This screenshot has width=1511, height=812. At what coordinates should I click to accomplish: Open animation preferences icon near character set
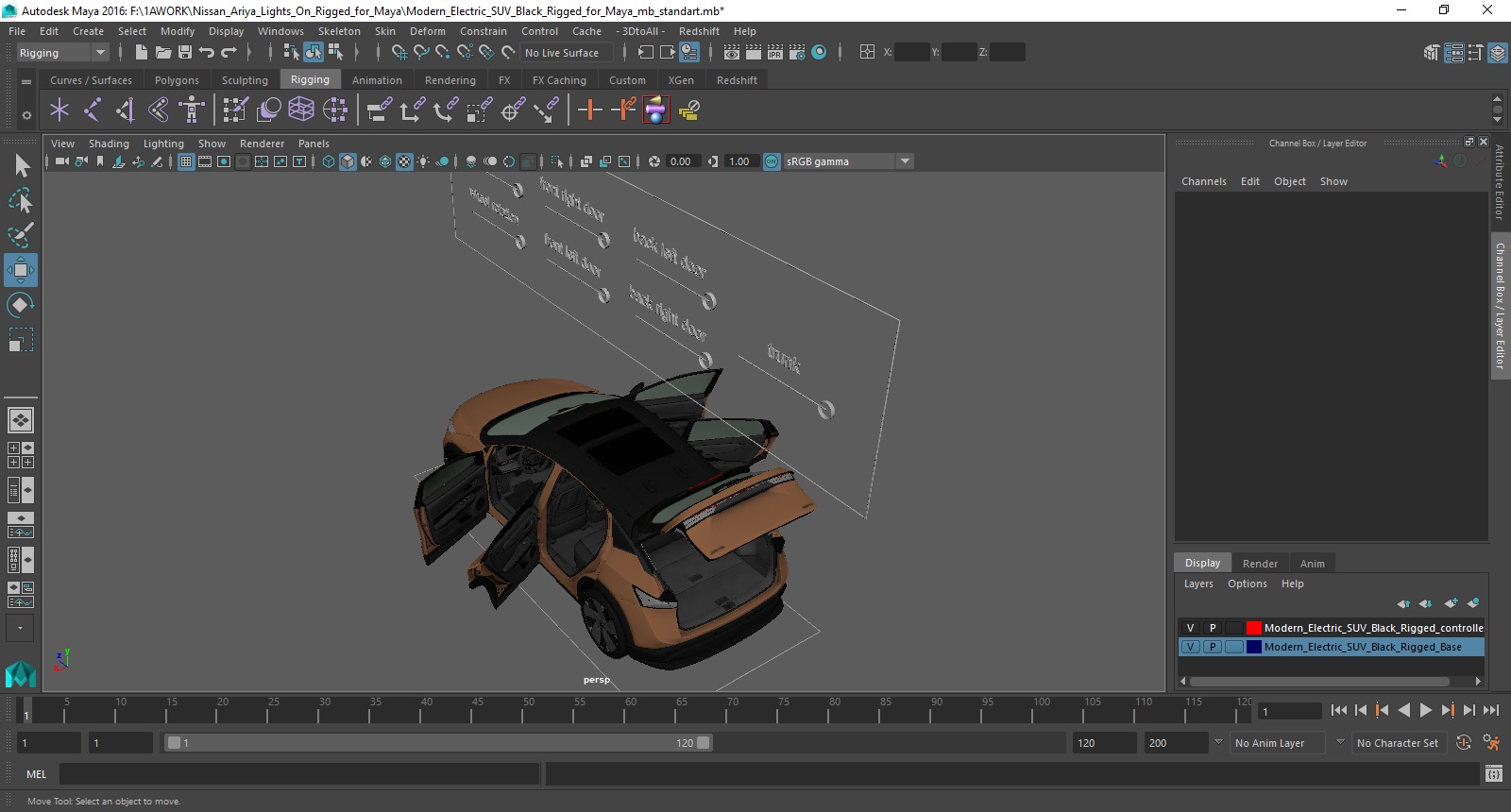pos(1491,743)
